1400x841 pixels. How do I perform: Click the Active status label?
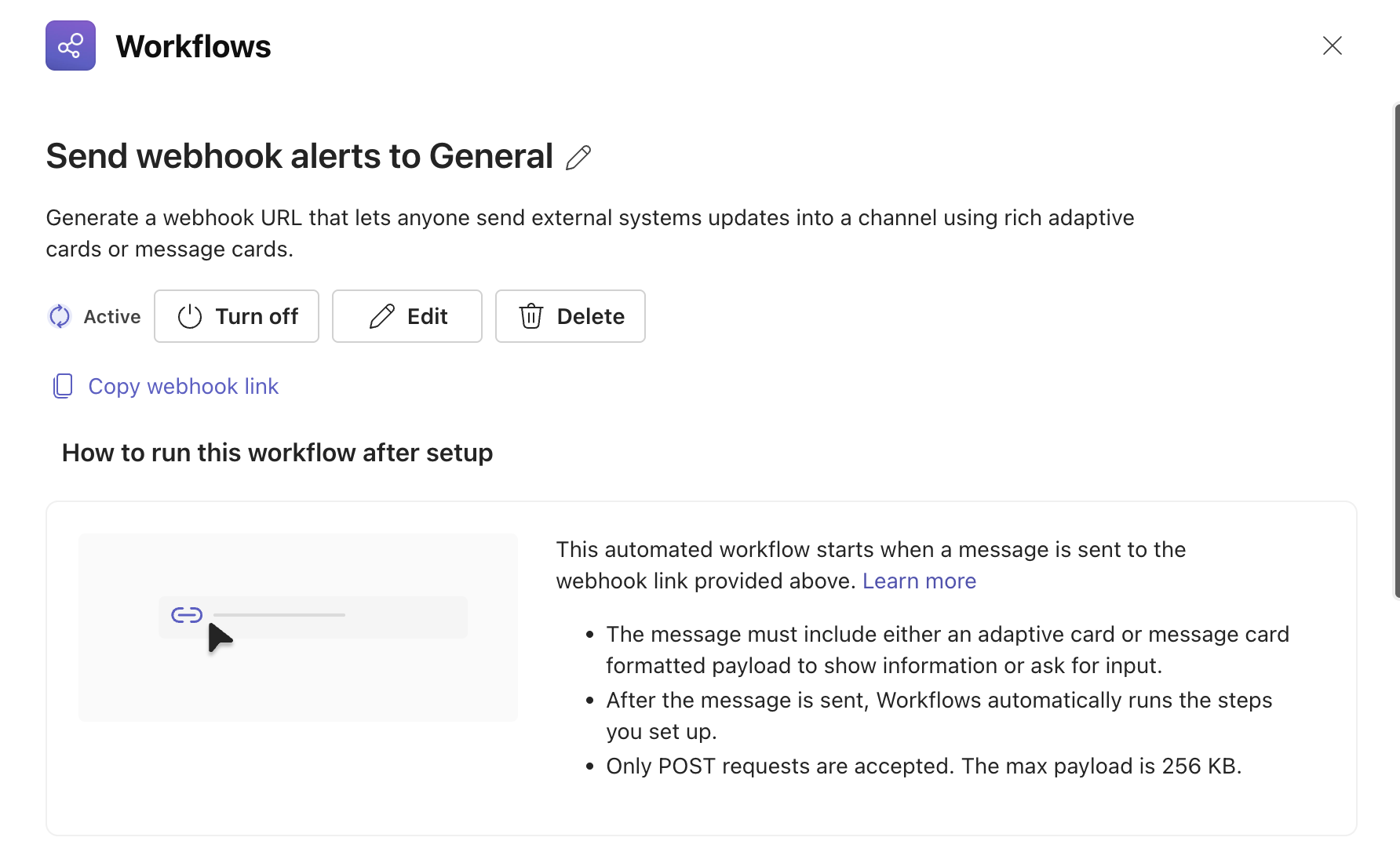[112, 316]
